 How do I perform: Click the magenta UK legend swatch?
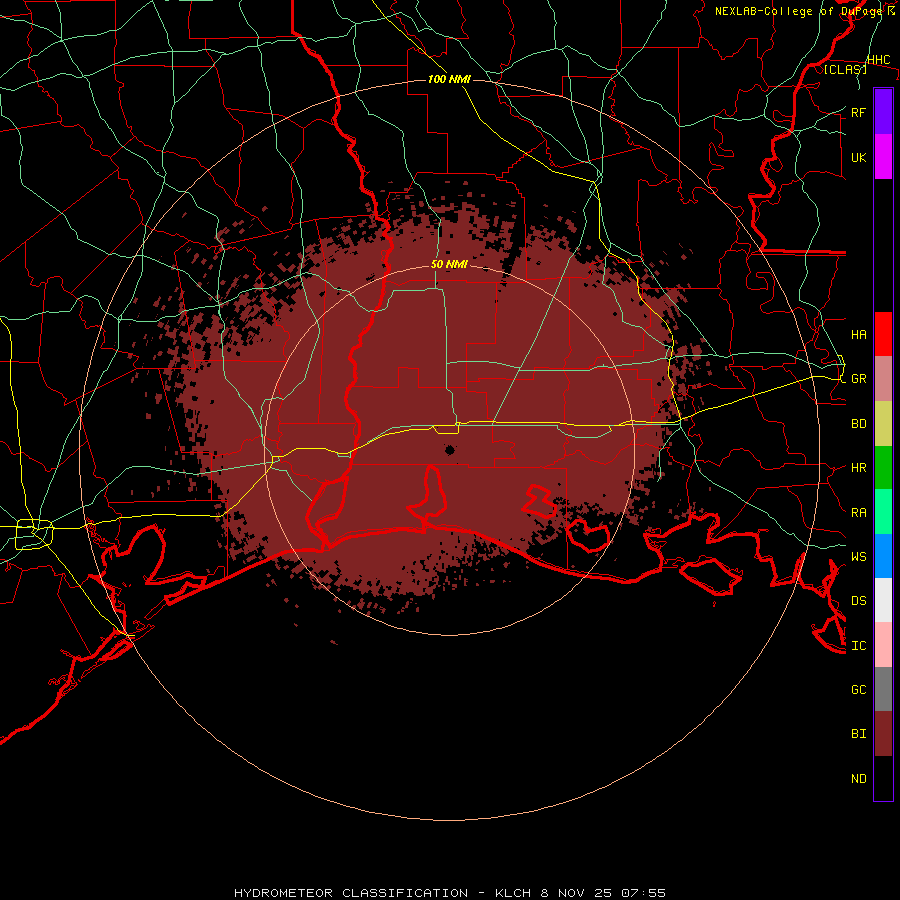pyautogui.click(x=883, y=157)
